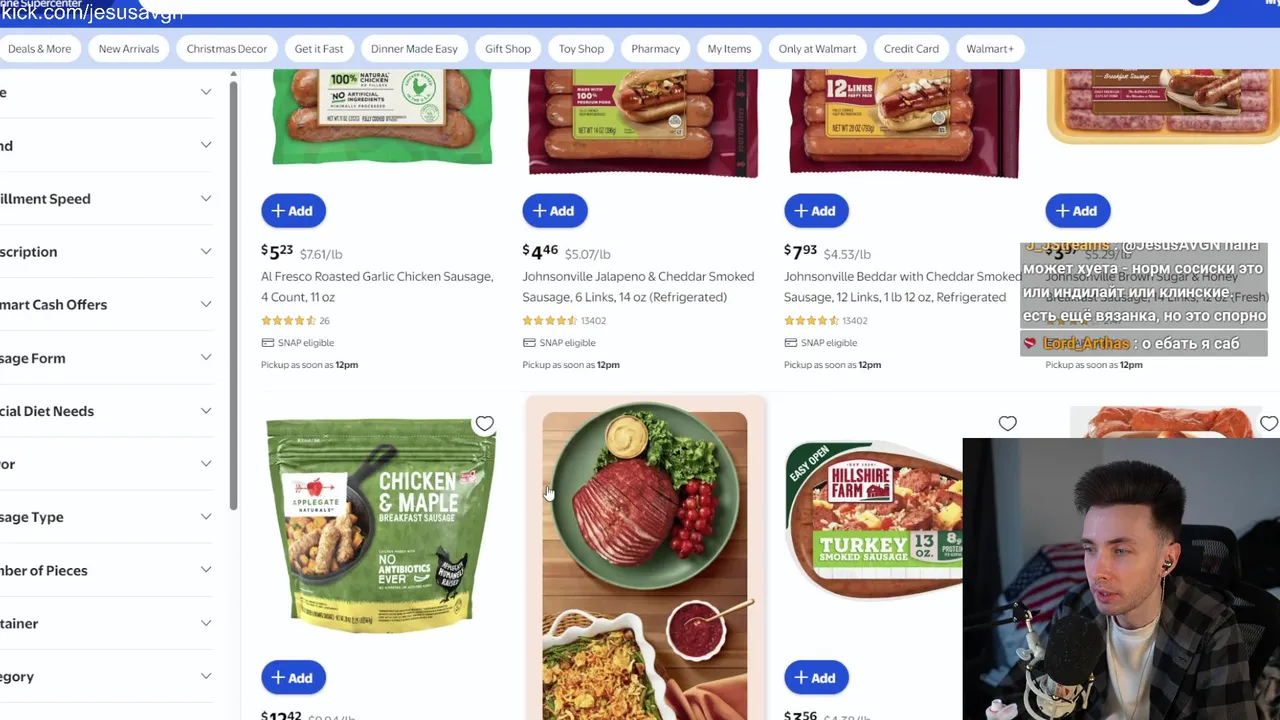This screenshot has height=720, width=1280.
Task: Expand the Special Diet Needs filter
Action: pos(106,410)
